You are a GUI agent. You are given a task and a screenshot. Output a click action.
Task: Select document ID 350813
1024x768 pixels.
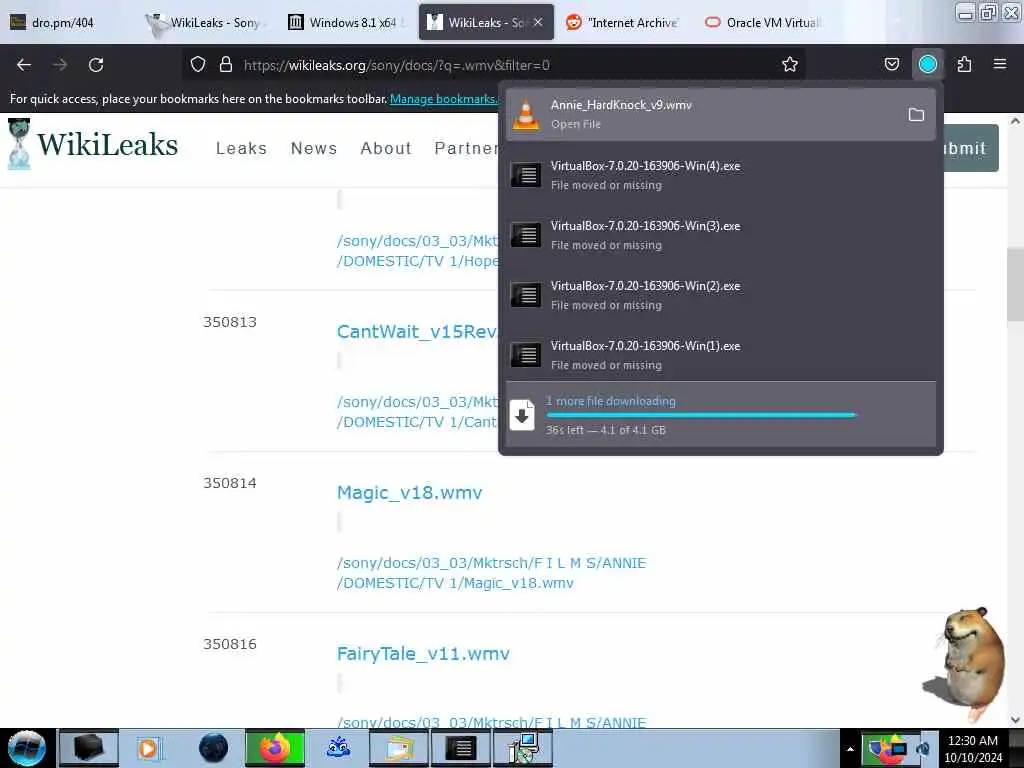(x=230, y=322)
